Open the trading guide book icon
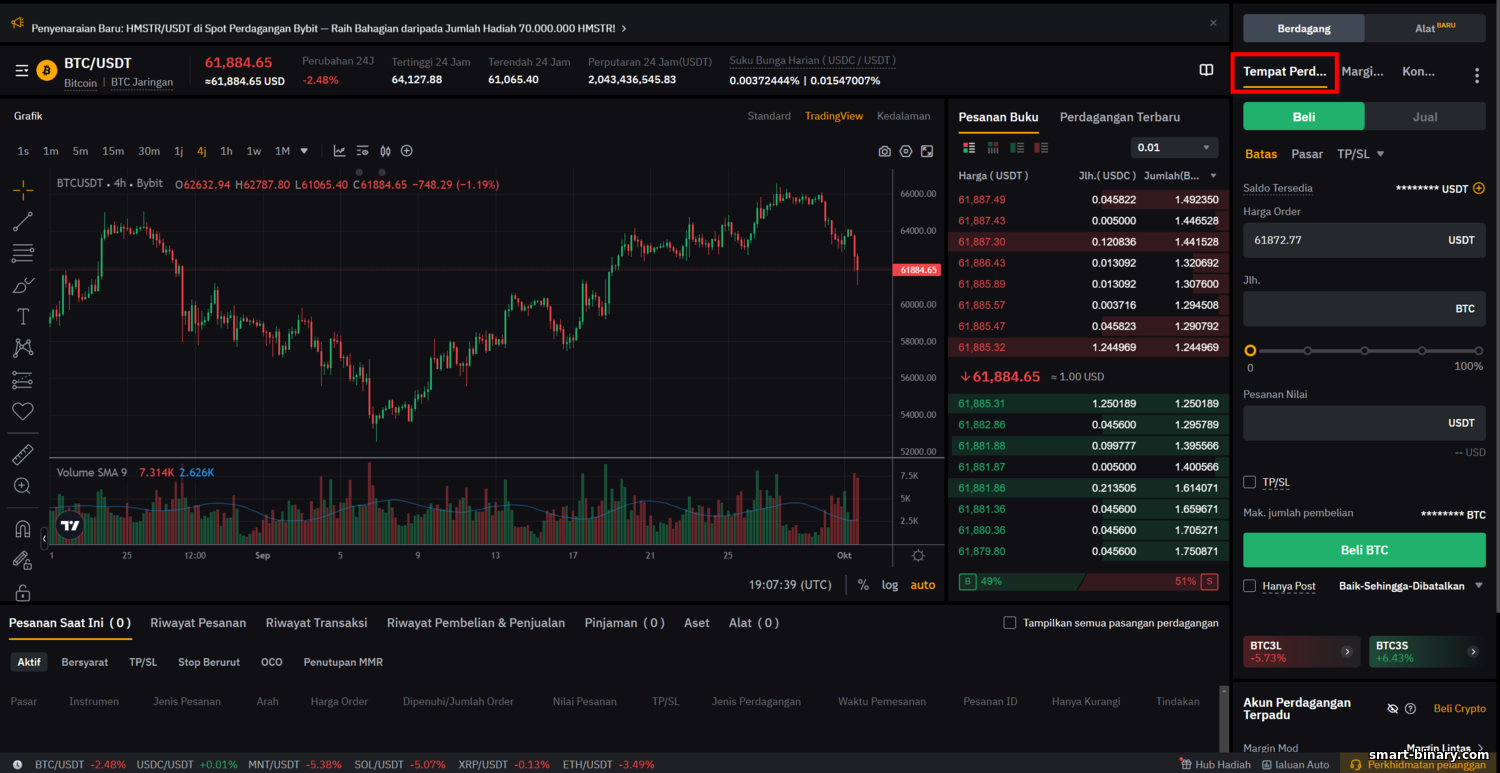This screenshot has height=773, width=1500. coord(1206,70)
